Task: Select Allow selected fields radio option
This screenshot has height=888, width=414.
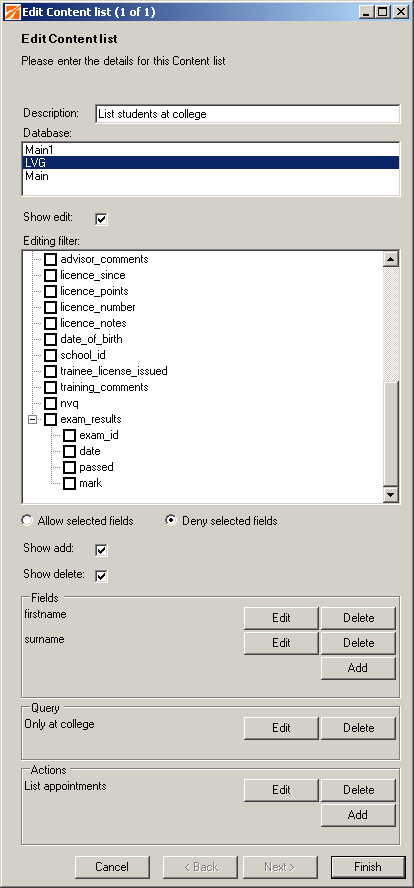Action: point(26,520)
